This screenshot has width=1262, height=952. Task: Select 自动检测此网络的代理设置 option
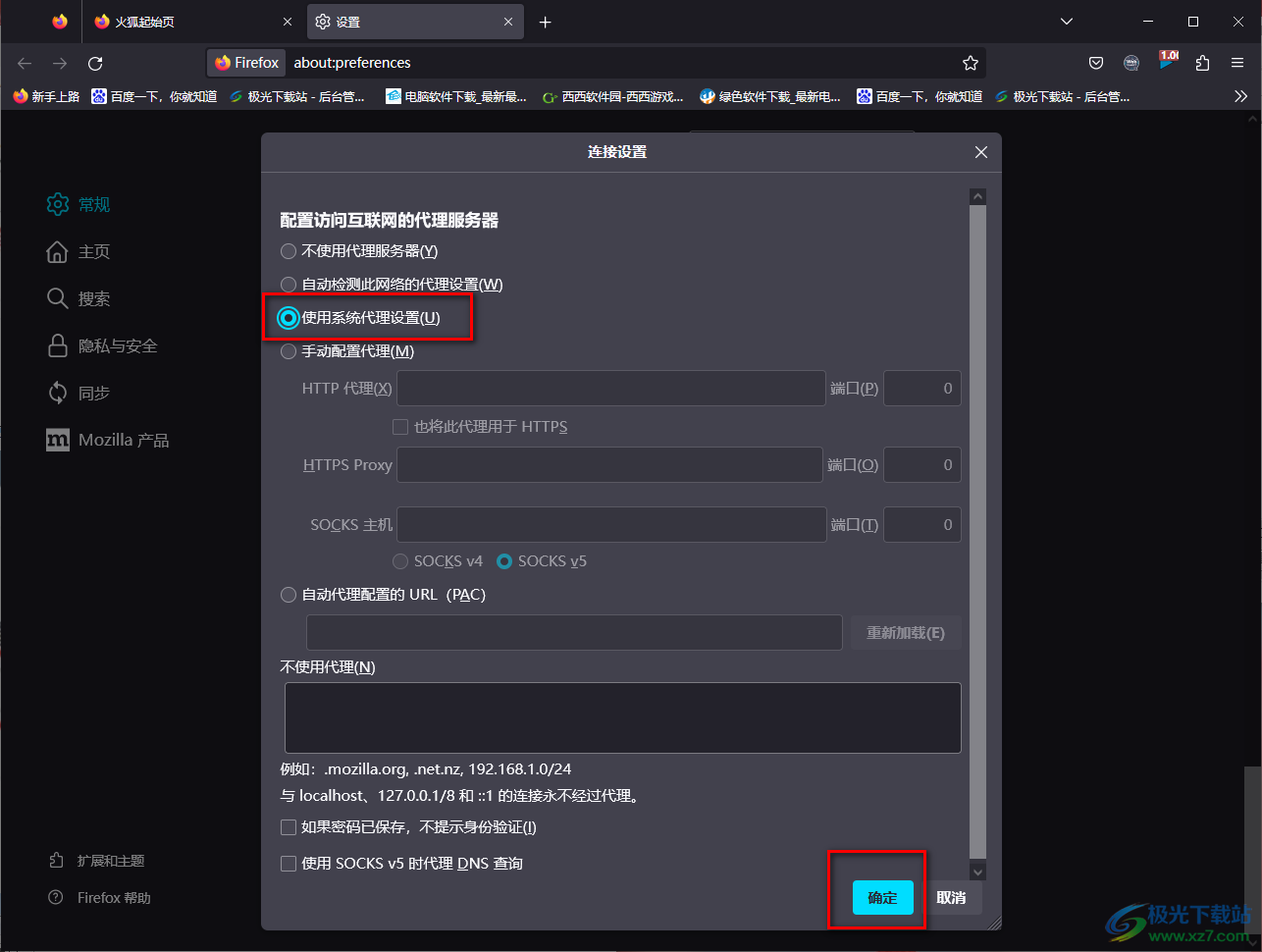[289, 285]
